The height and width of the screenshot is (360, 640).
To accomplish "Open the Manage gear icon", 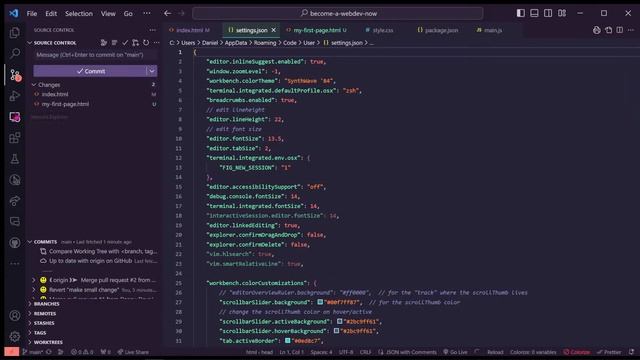I will click(15, 336).
